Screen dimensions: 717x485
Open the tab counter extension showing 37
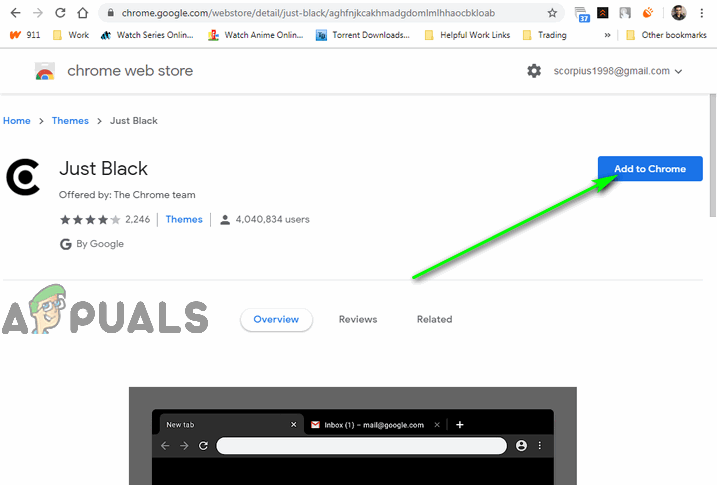pos(582,14)
